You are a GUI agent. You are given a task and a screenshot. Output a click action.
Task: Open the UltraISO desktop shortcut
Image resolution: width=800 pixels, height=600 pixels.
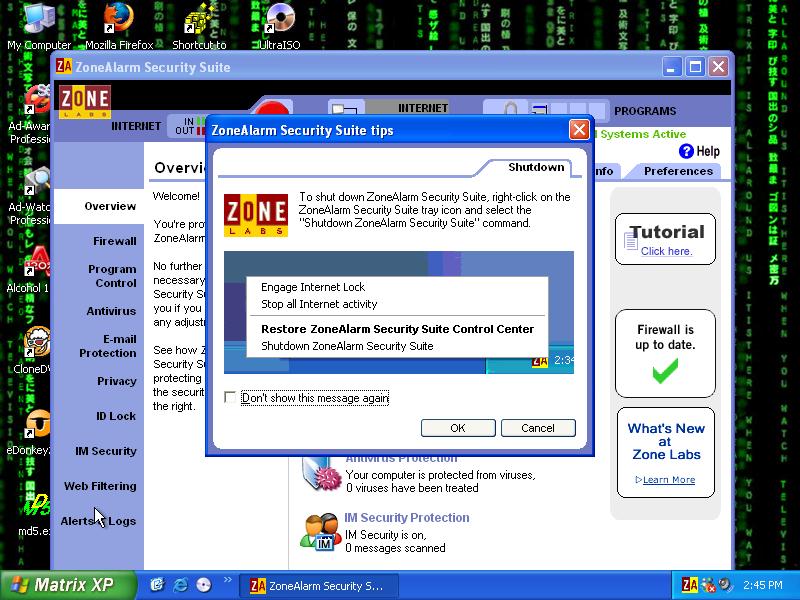click(279, 26)
